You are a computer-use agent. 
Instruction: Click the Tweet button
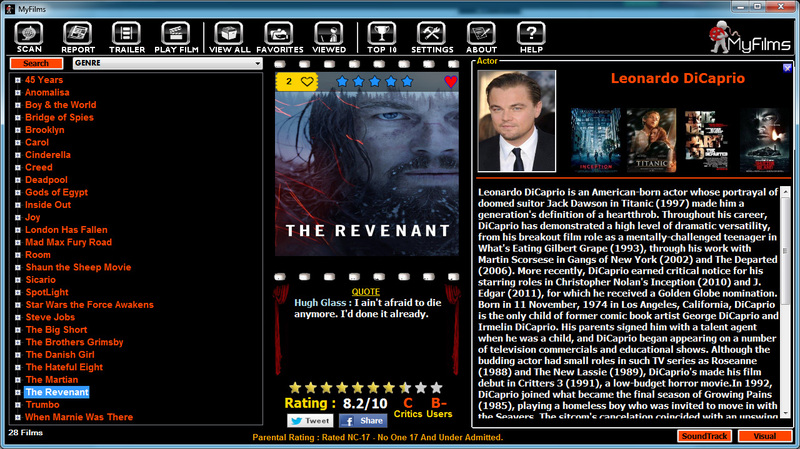pos(310,421)
